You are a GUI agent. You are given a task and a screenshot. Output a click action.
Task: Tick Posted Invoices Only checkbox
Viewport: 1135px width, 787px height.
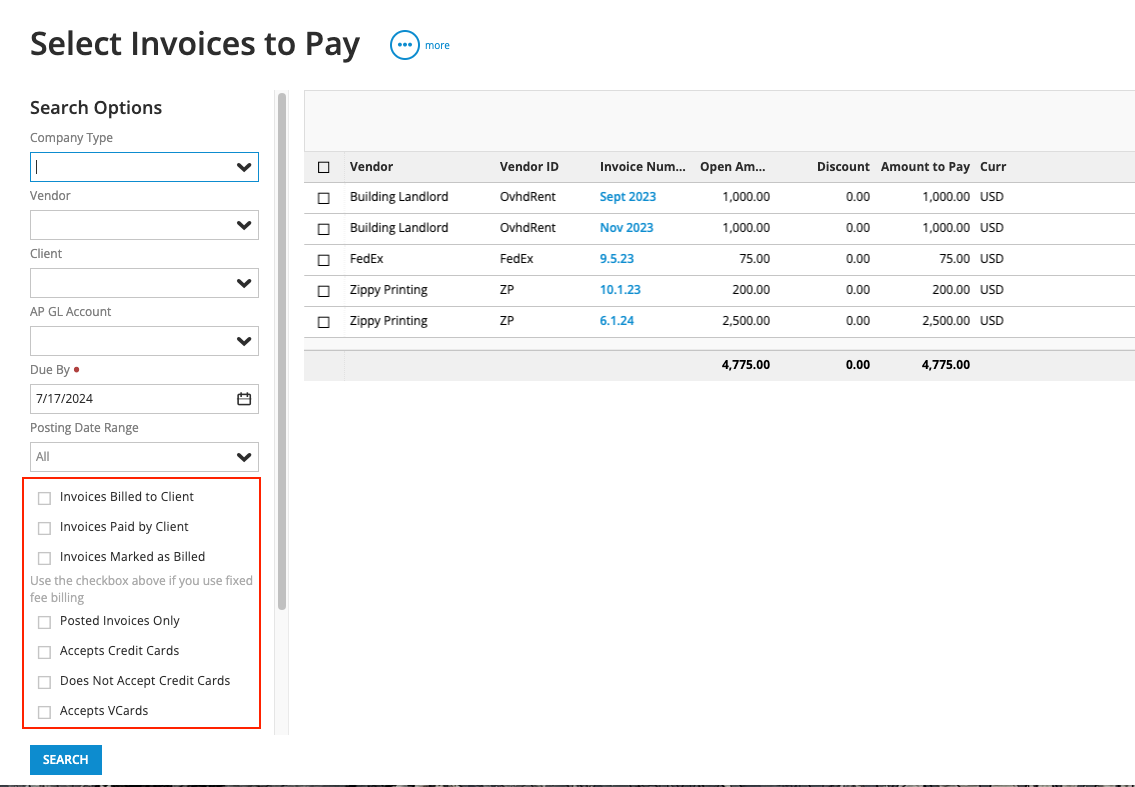click(x=44, y=622)
